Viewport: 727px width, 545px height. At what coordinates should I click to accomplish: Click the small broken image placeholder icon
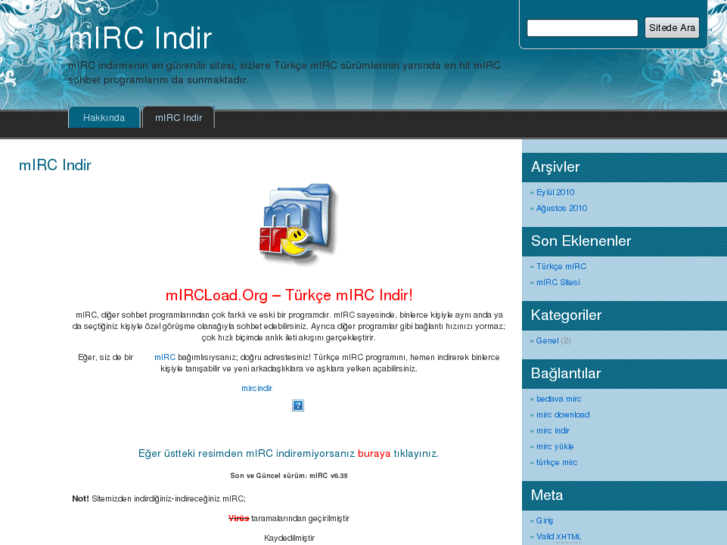click(298, 405)
